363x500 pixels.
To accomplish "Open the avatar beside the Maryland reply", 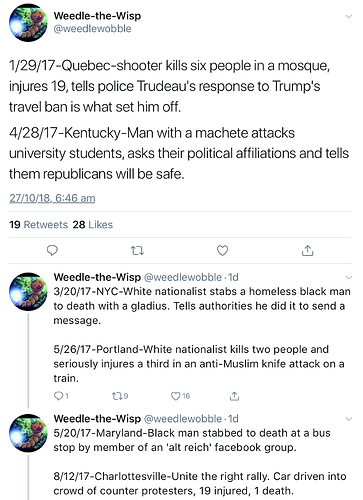I will coord(28,433).
